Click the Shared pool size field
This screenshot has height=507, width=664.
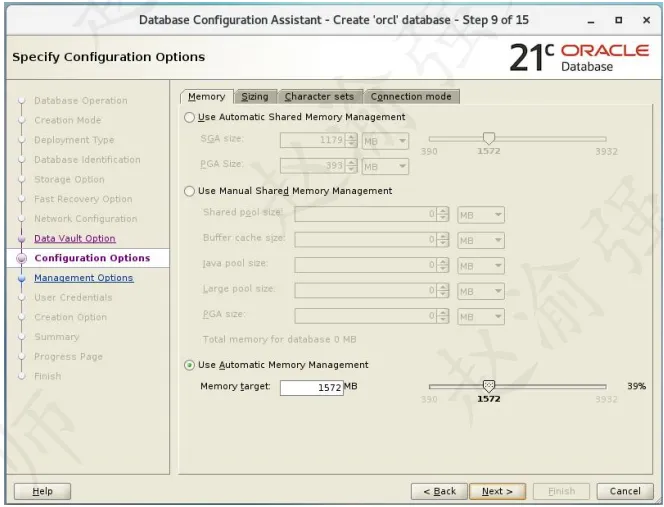(372, 214)
